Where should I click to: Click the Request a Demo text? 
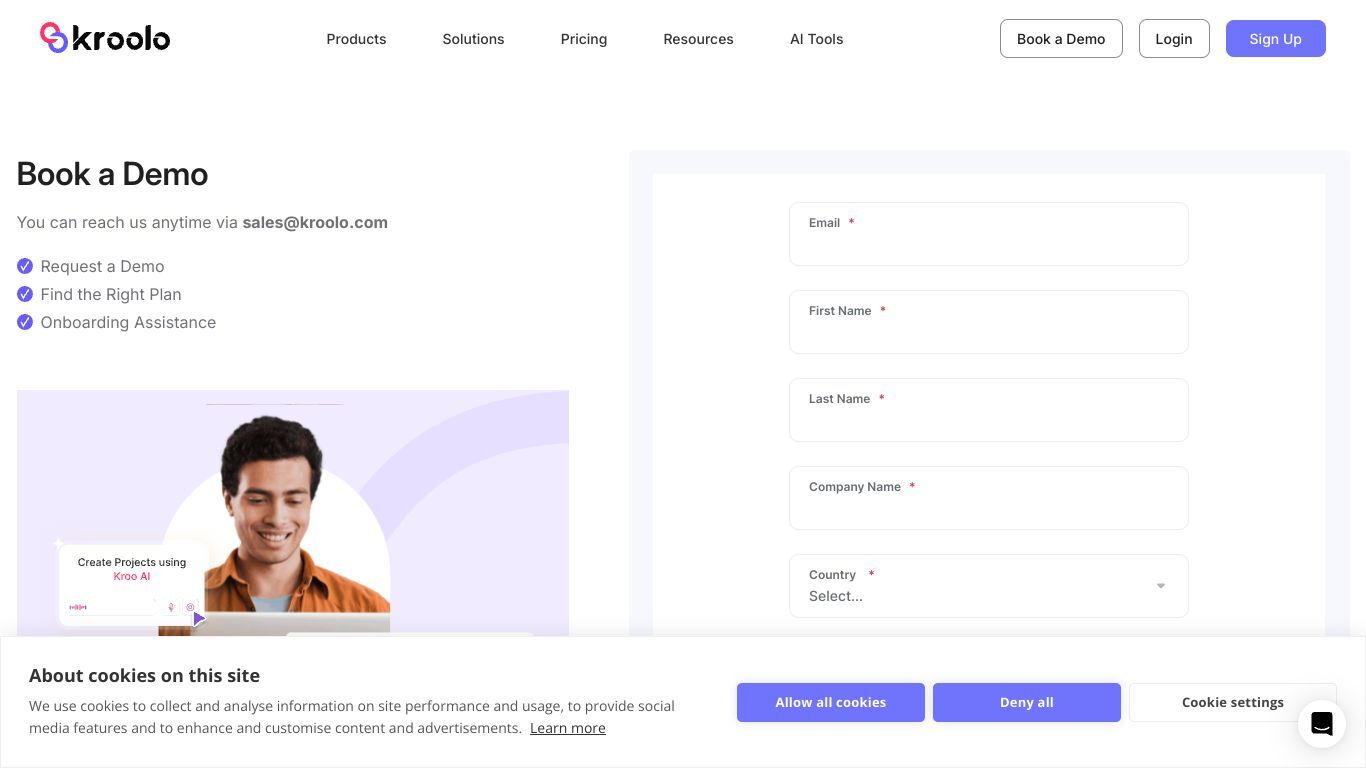point(102,266)
